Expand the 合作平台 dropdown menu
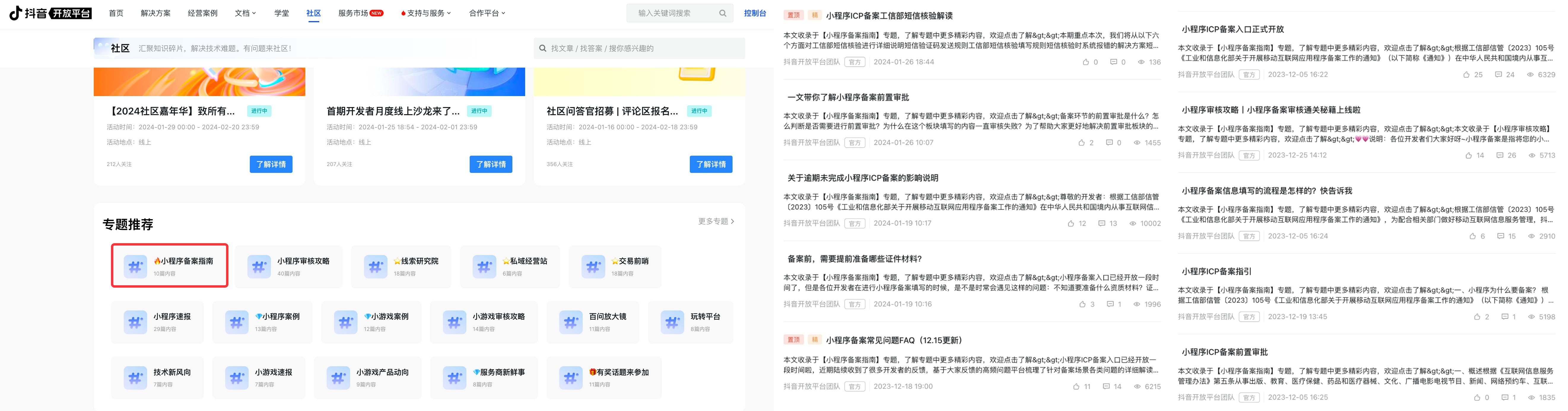This screenshot has height=411, width=1568. click(x=487, y=13)
